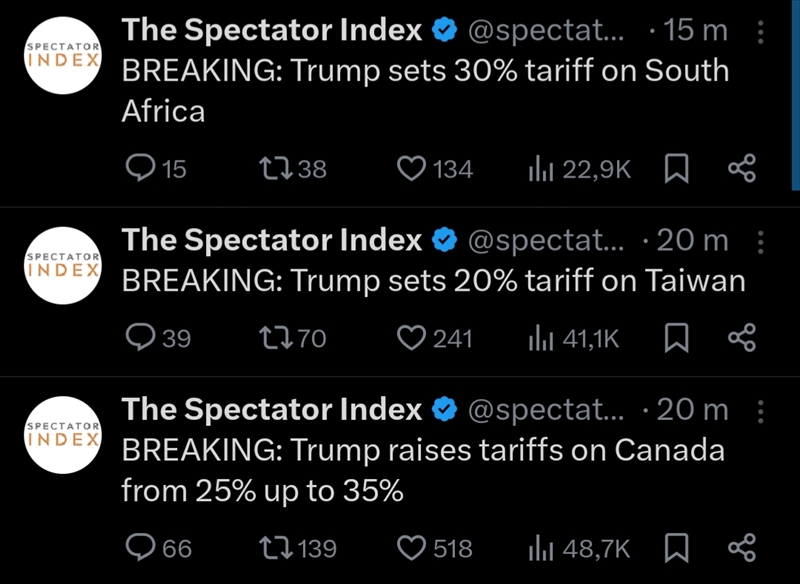
Task: Bookmark the Taiwan tariff tweet
Action: (x=677, y=339)
